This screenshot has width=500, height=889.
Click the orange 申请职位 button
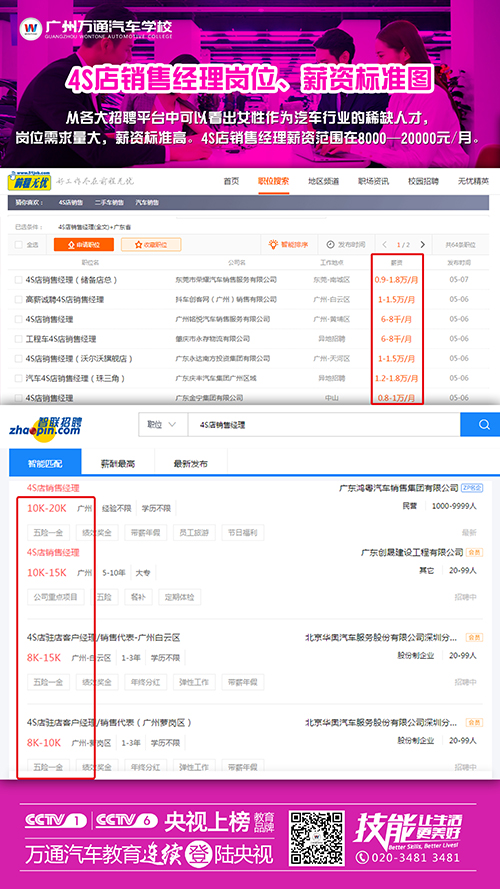[x=84, y=245]
